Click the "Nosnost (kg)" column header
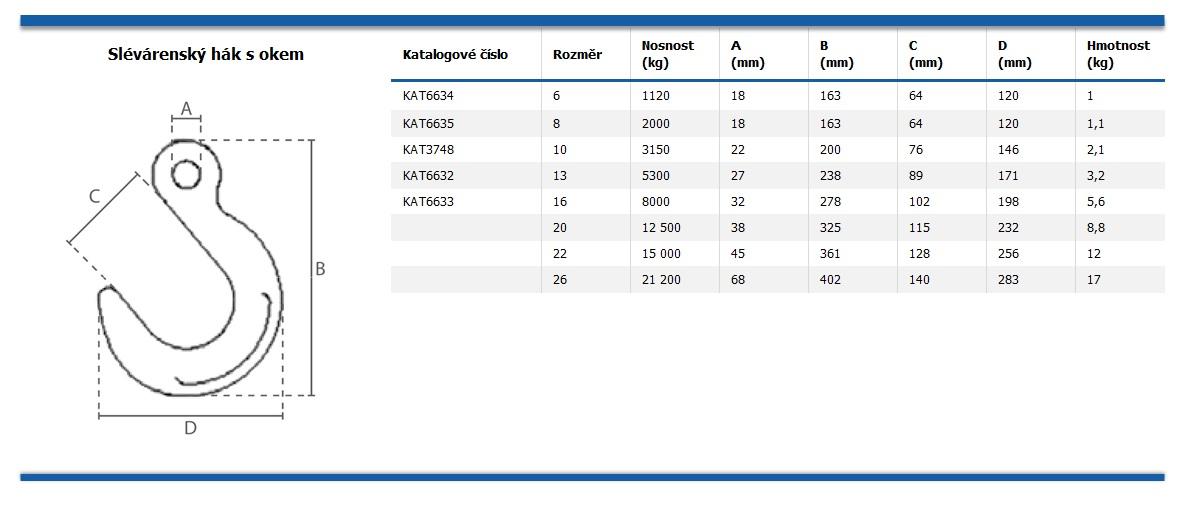This screenshot has width=1185, height=521. 667,54
